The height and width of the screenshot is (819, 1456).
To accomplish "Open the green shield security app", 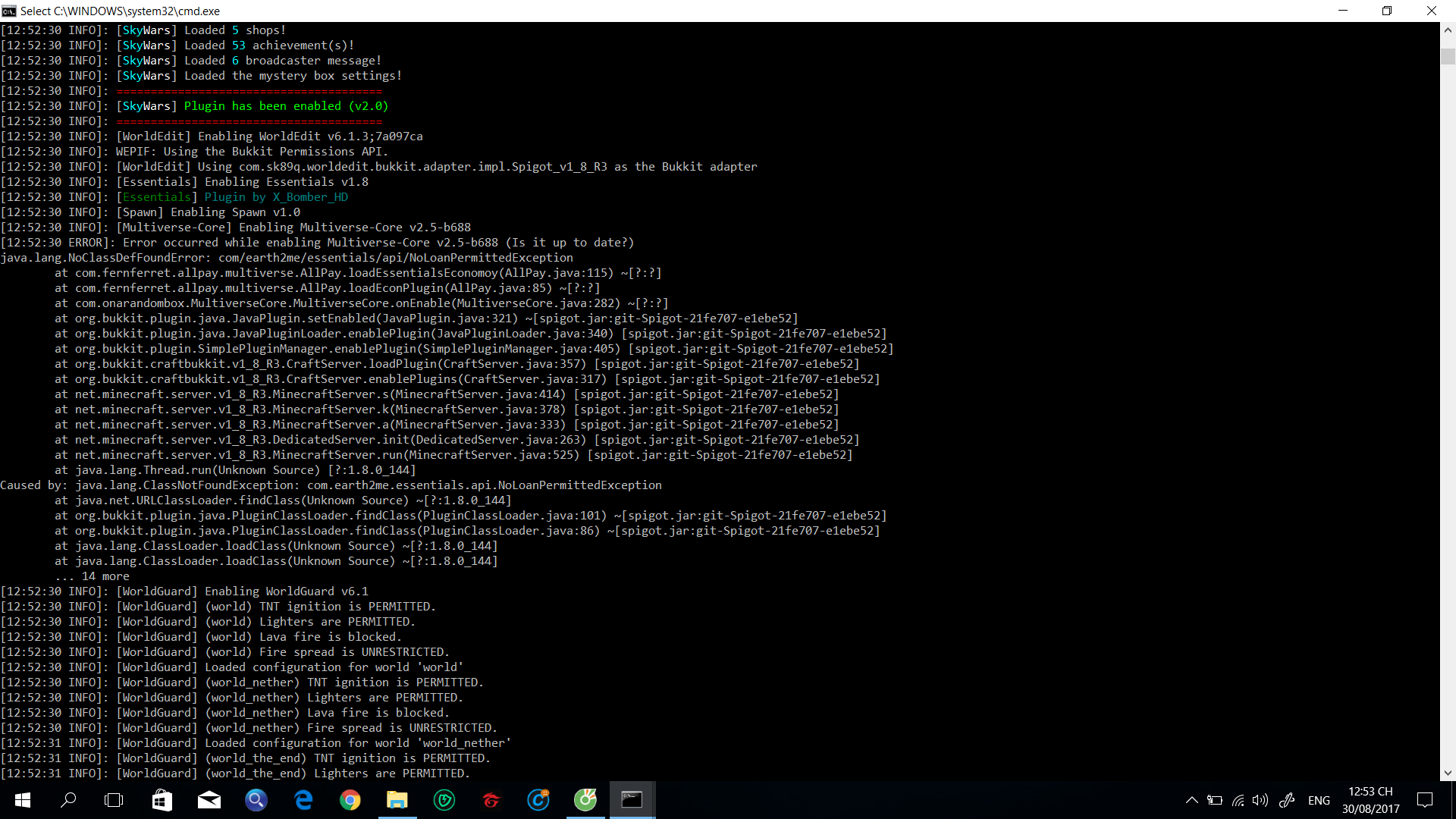I will tap(444, 800).
